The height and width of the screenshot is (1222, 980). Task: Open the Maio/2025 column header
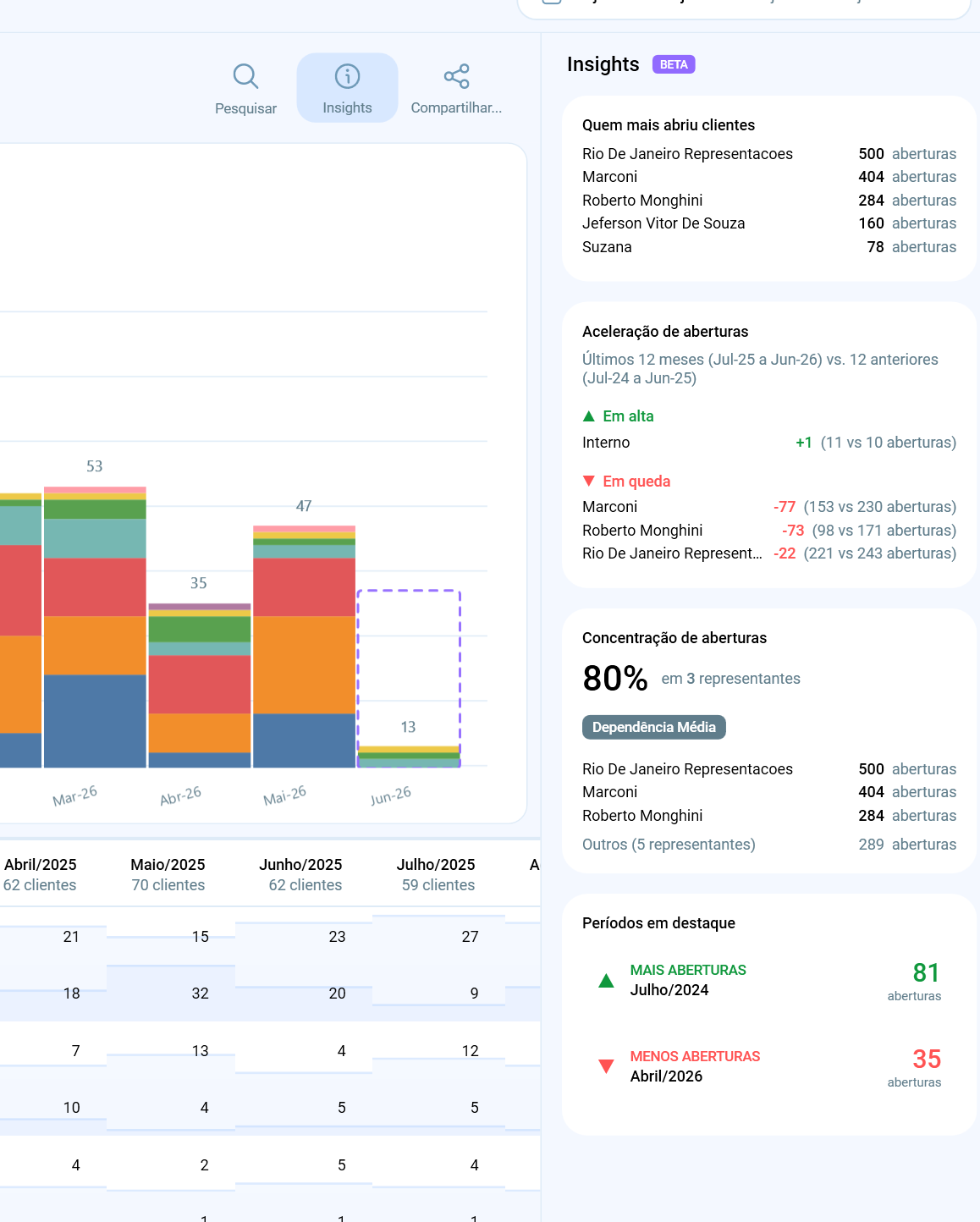[x=168, y=874]
